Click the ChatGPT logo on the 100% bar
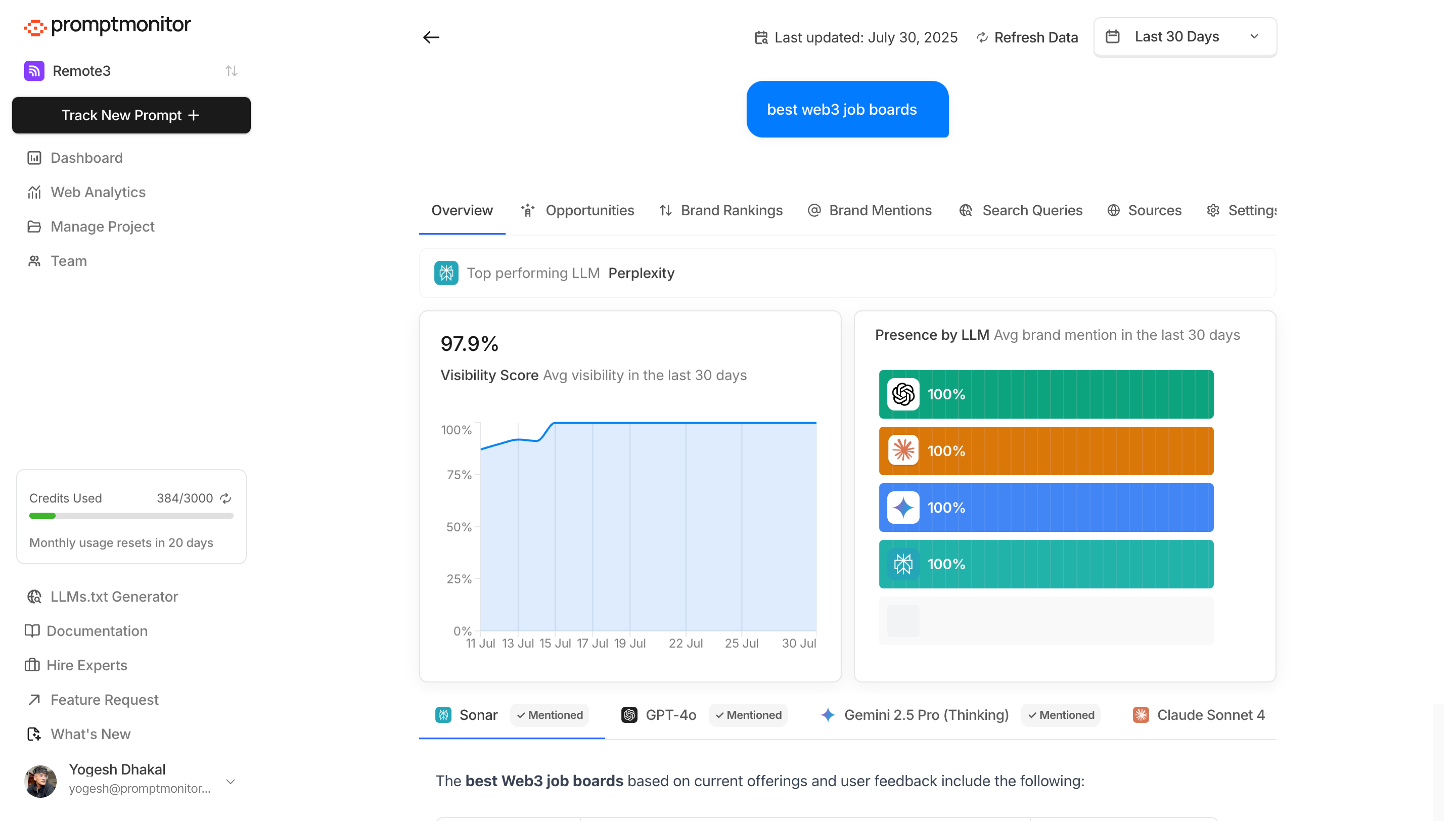The width and height of the screenshot is (1456, 821). pos(903,394)
